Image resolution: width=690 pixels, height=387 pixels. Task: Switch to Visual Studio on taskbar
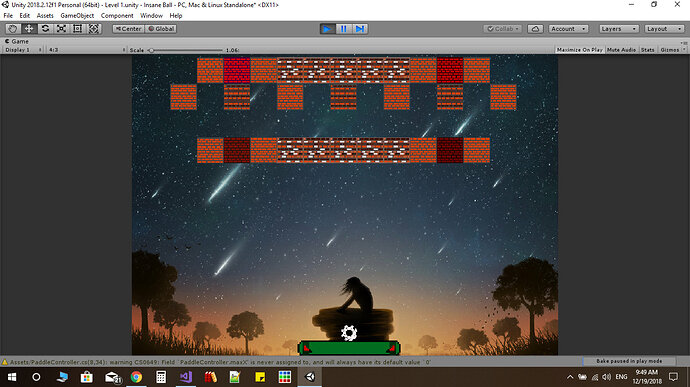[x=186, y=377]
